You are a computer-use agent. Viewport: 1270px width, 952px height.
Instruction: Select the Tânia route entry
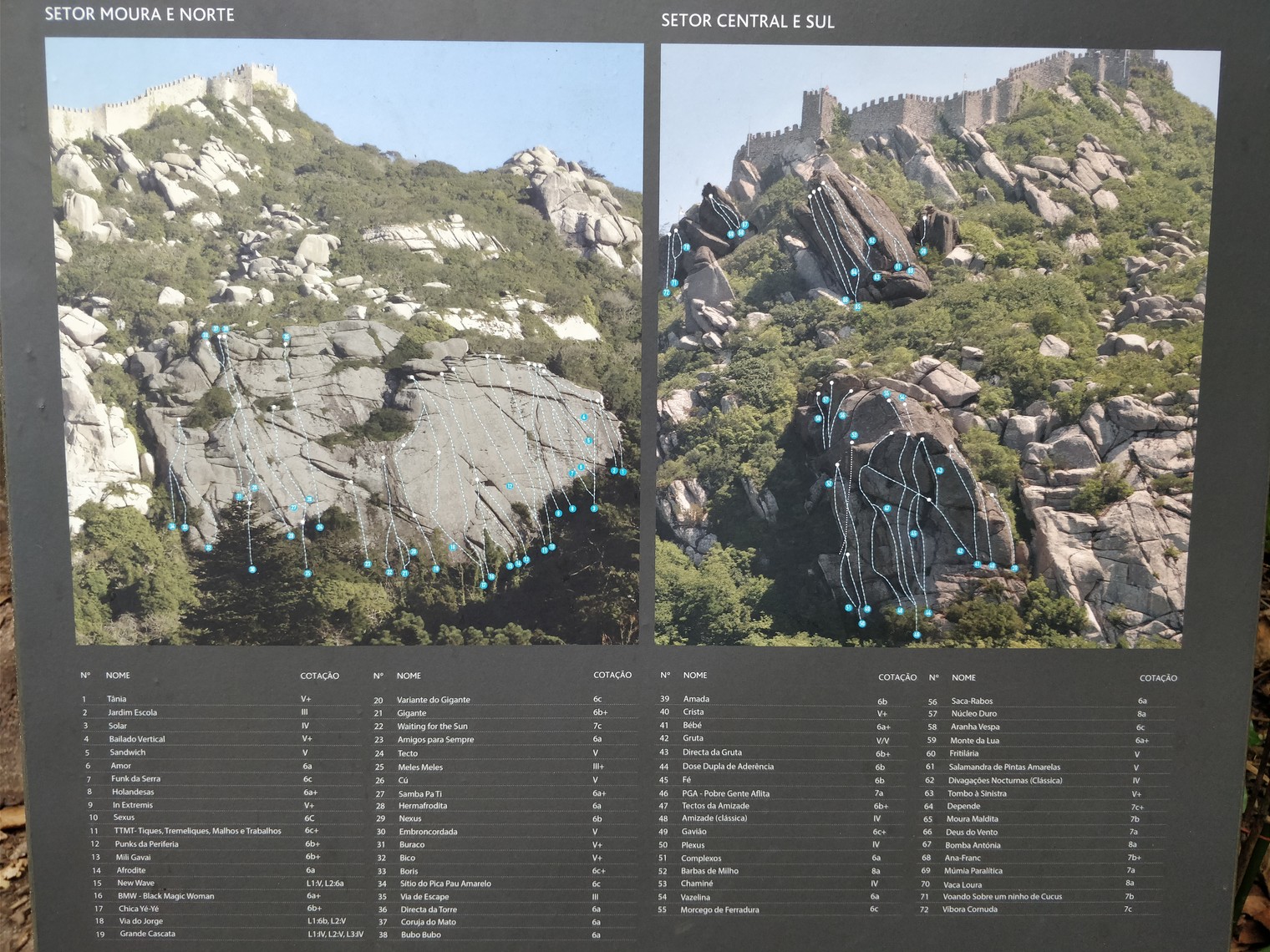116,699
